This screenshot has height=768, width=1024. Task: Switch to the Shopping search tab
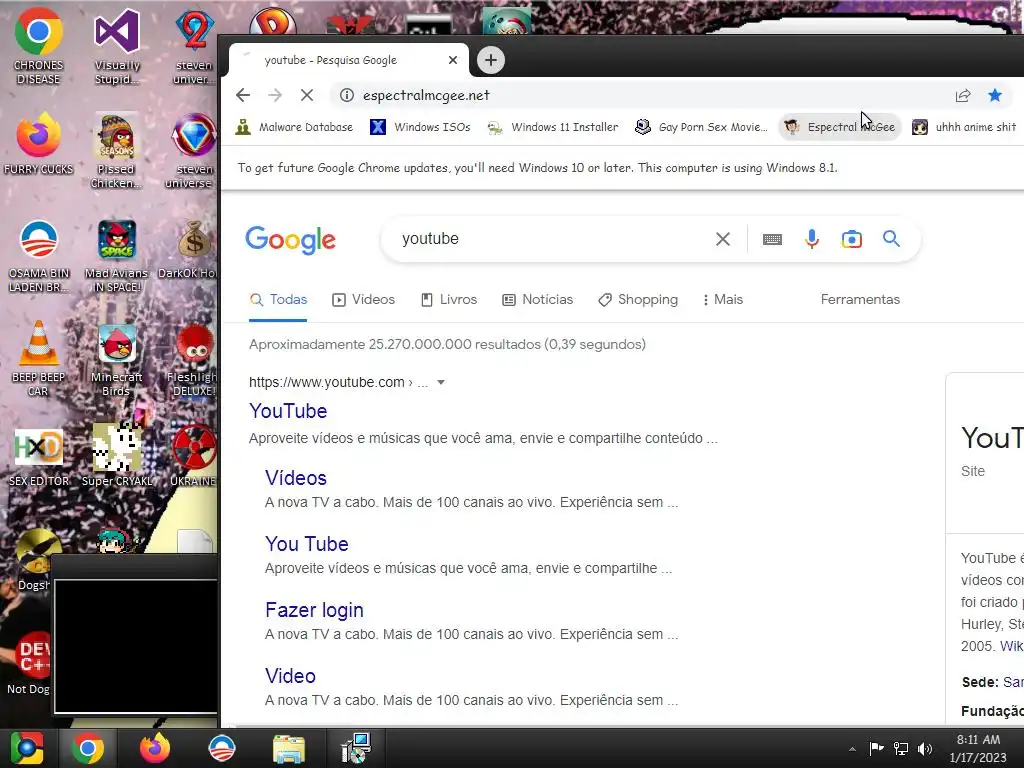coord(638,300)
